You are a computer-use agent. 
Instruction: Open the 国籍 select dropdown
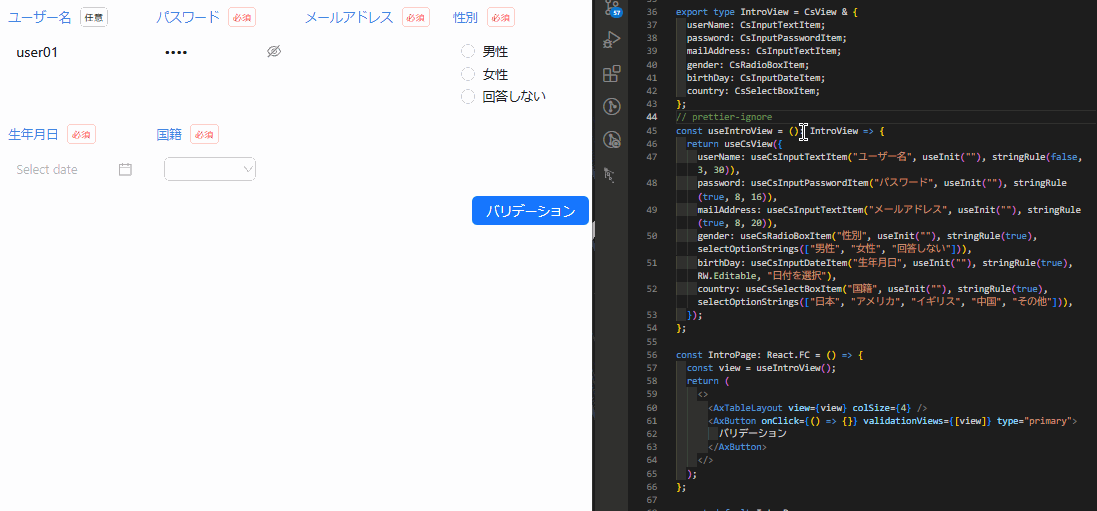tap(210, 169)
